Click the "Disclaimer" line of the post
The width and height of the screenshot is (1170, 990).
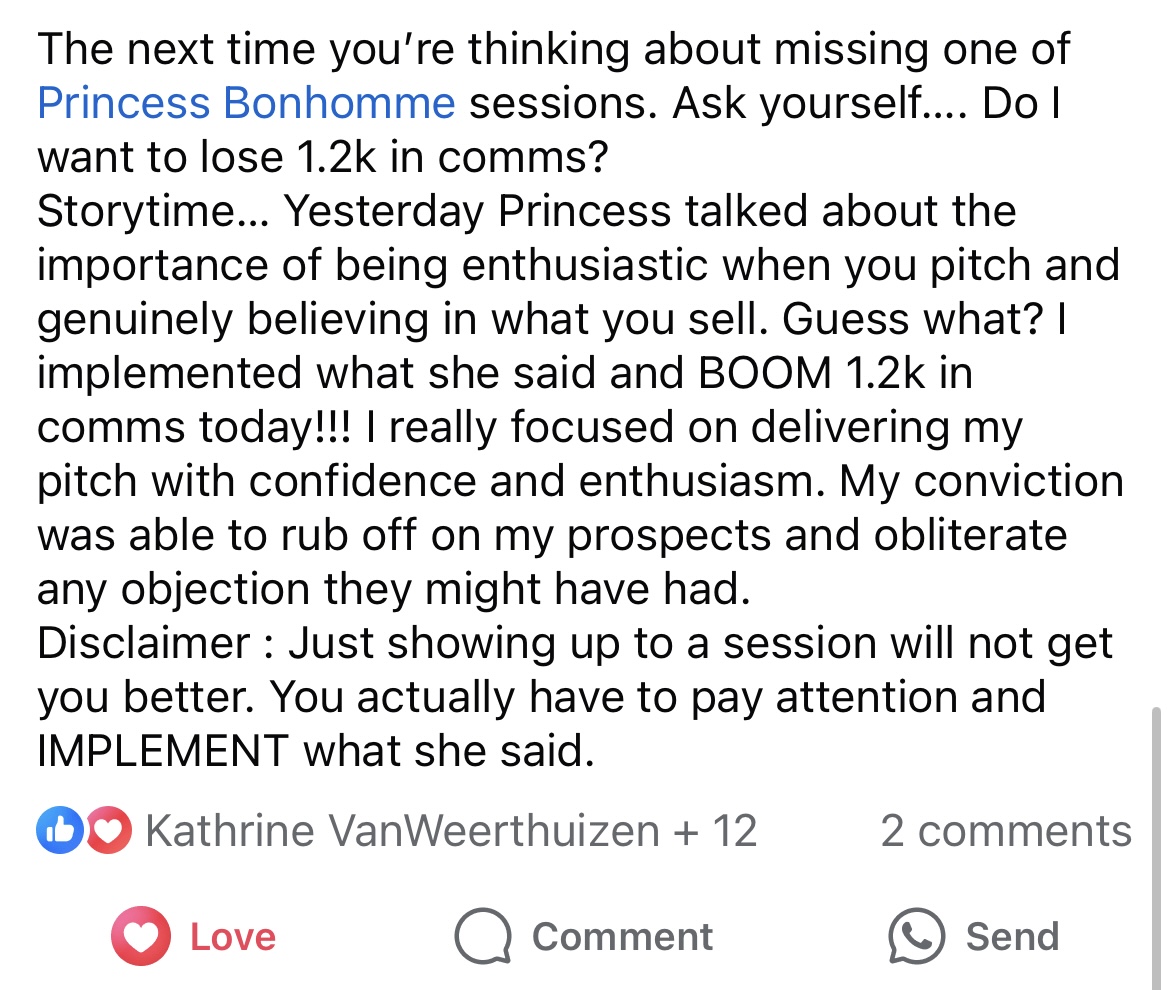point(574,643)
